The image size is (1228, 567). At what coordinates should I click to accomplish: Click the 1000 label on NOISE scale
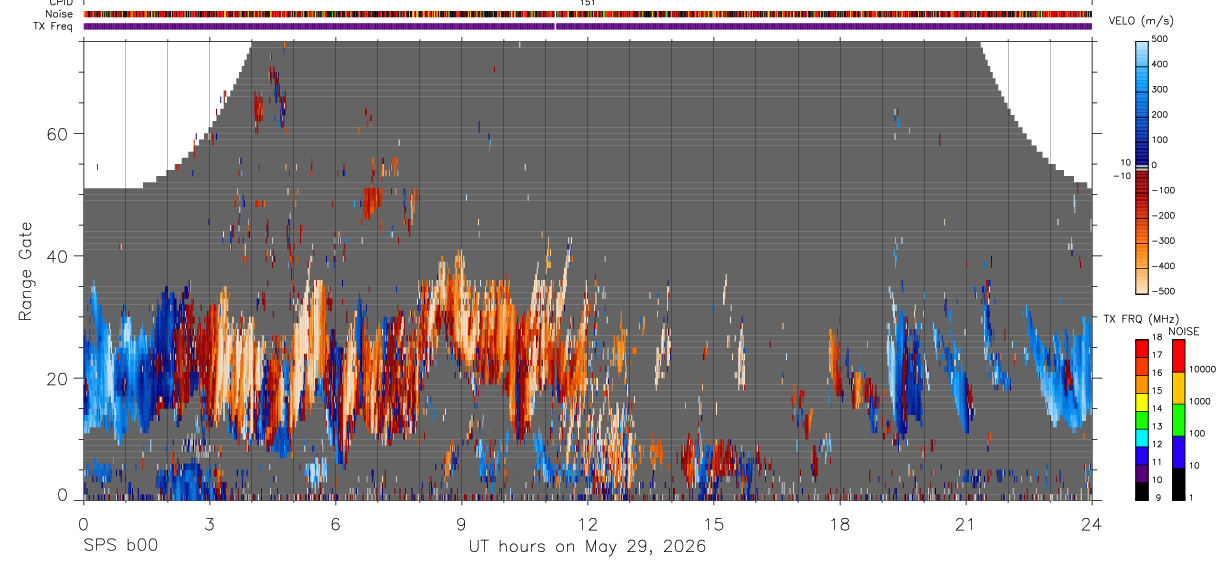pos(1199,401)
